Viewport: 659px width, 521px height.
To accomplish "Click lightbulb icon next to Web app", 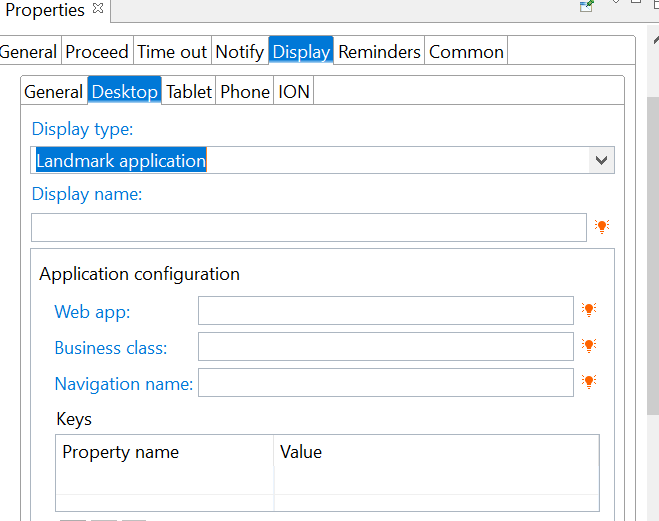I will coord(589,310).
